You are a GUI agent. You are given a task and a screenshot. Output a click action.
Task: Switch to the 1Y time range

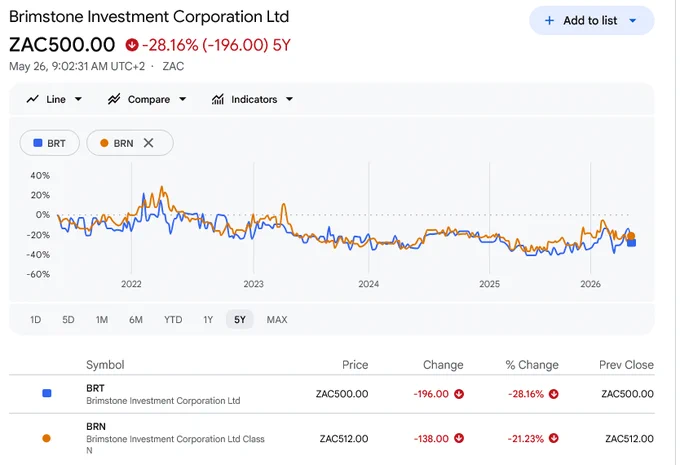(x=208, y=320)
